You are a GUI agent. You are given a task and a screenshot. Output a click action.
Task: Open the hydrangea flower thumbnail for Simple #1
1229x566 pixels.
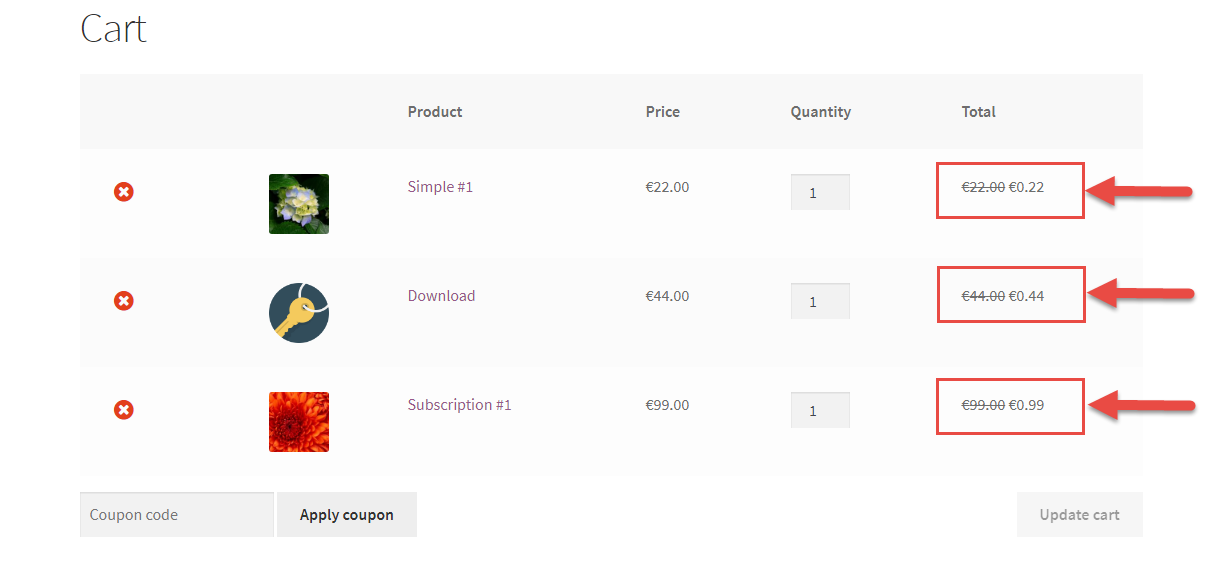(x=299, y=204)
